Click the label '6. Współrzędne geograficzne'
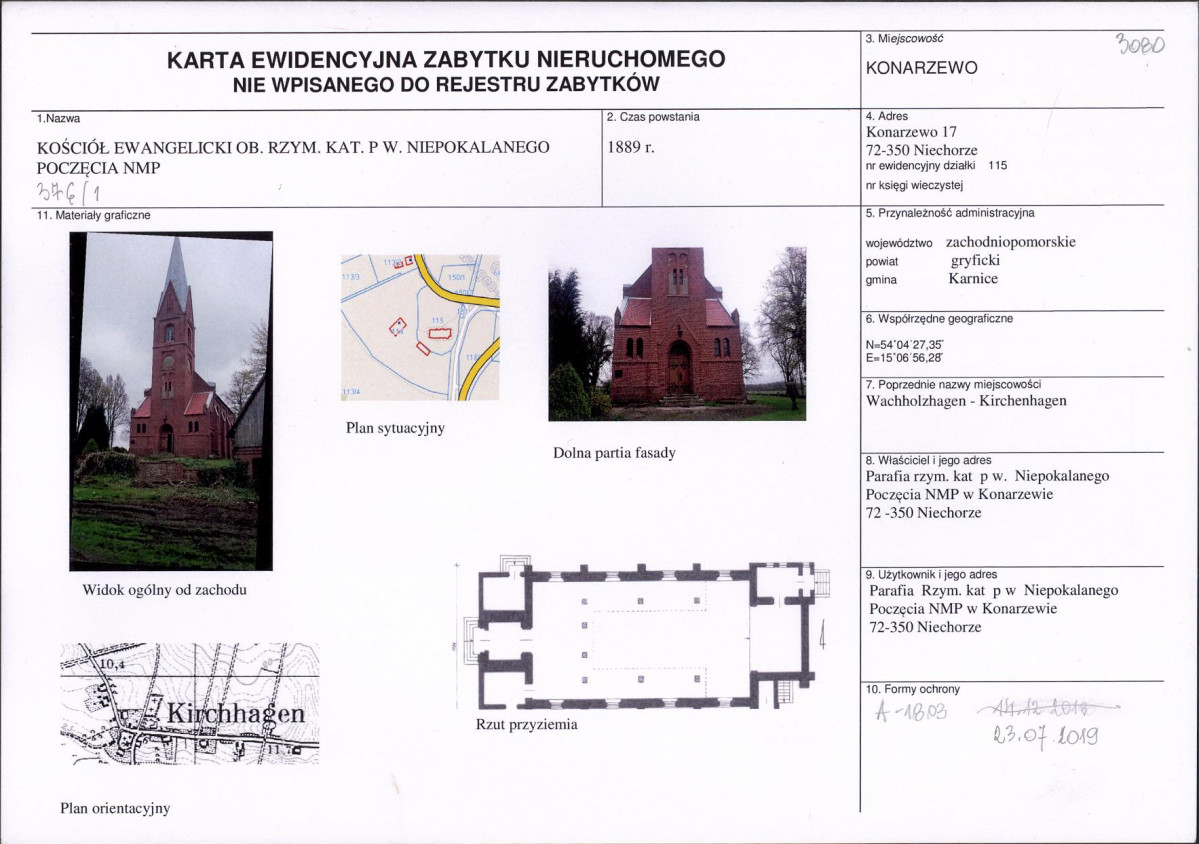 tap(939, 319)
